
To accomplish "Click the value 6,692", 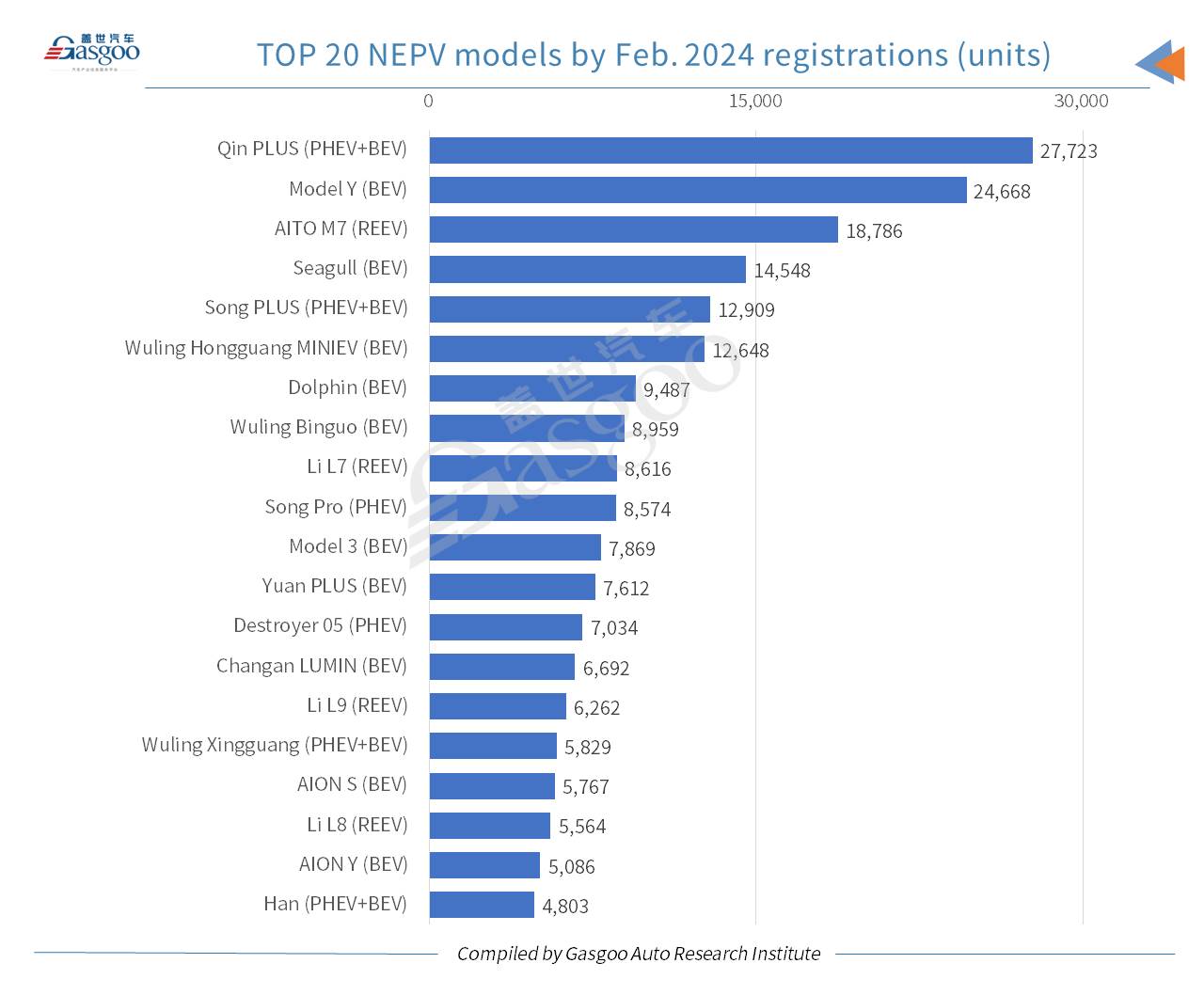I will click(x=606, y=669).
